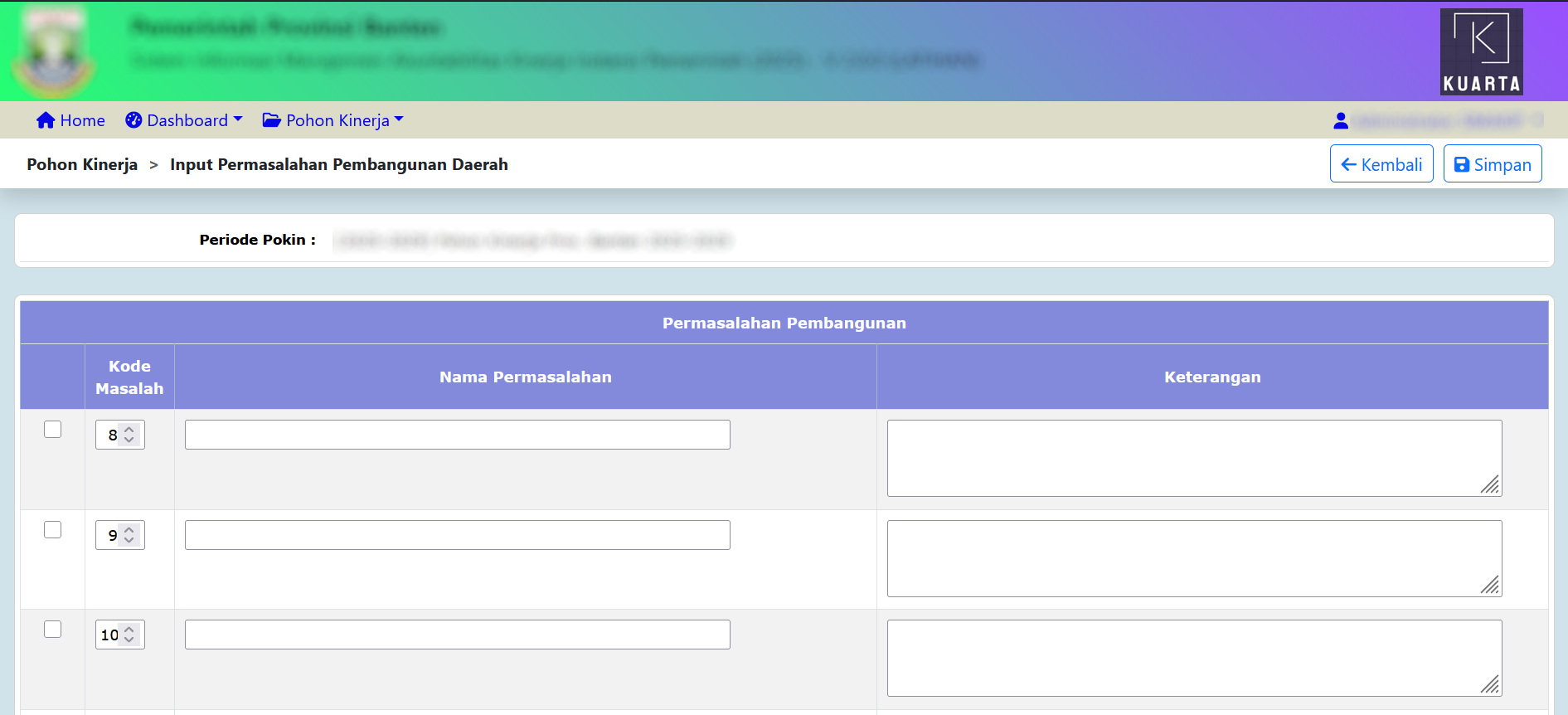Click 'Input Permasalahan Pembangunan Daerah' breadcrumb text
The image size is (1568, 715).
coord(339,164)
